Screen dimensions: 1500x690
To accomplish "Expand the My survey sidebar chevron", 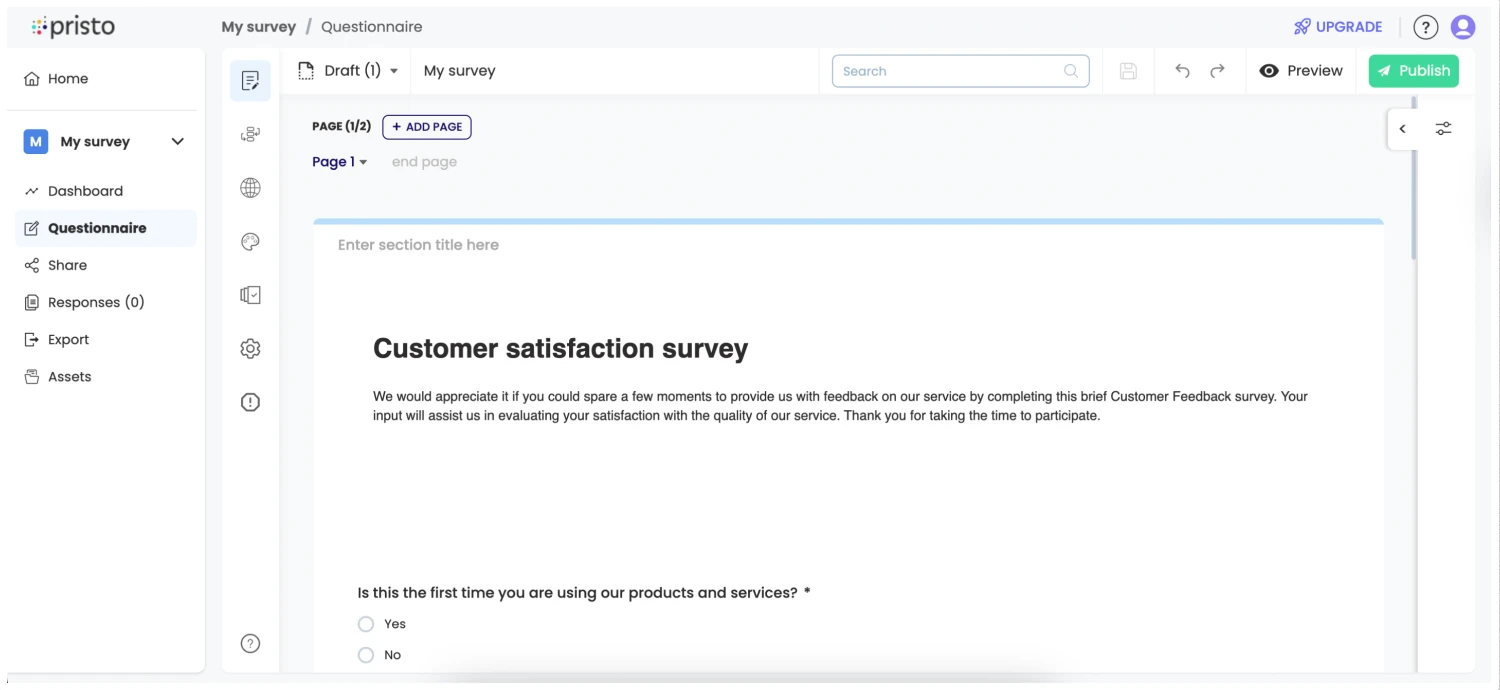I will 178,142.
